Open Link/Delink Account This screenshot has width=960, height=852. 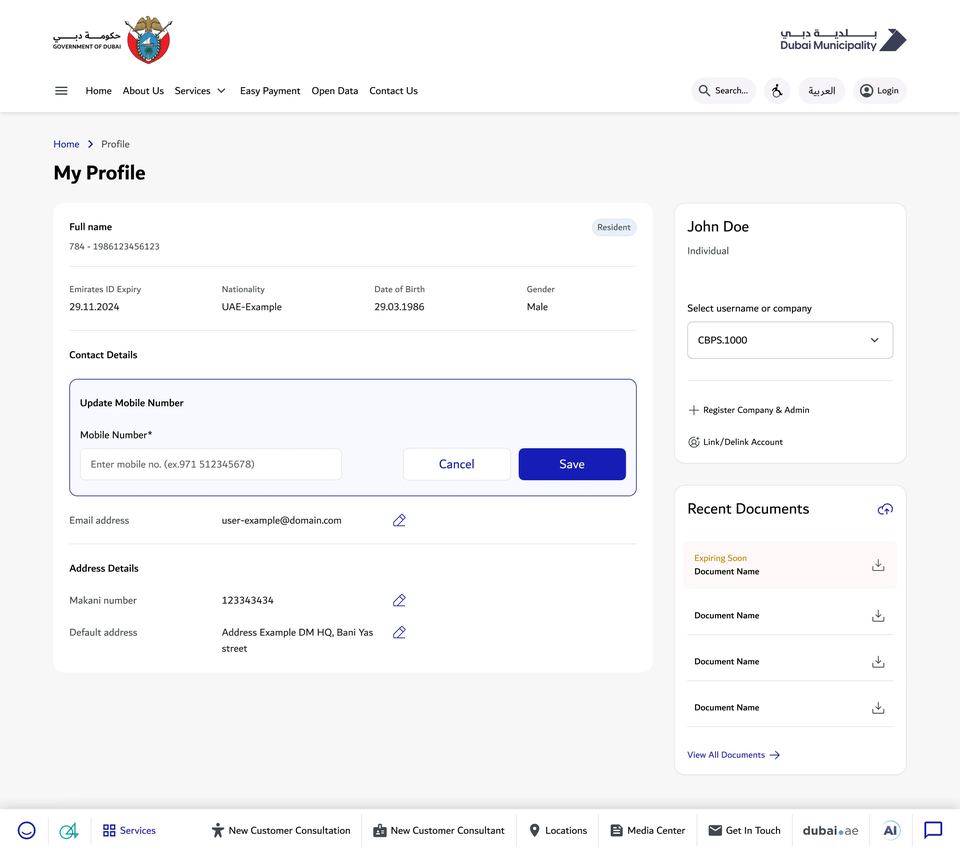click(736, 442)
